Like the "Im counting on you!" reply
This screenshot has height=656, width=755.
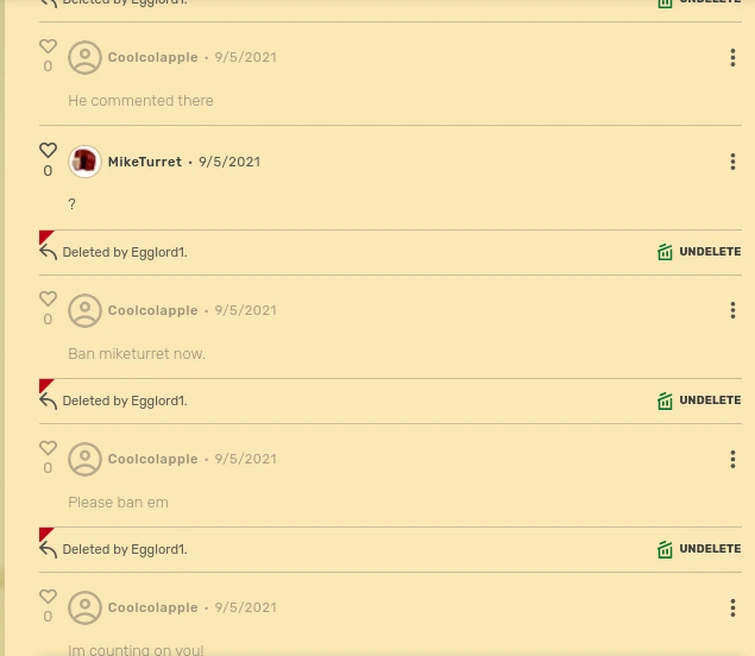48,596
